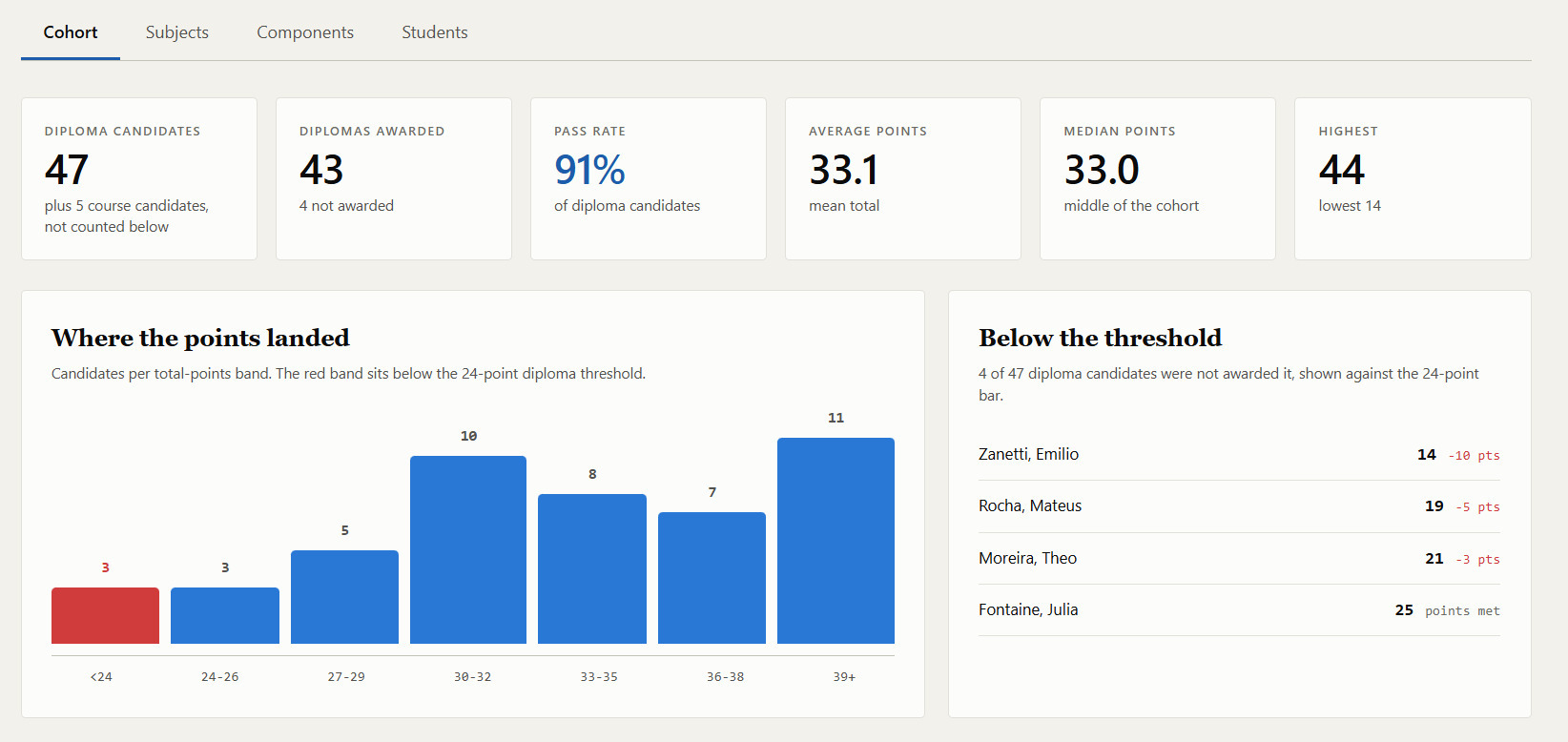This screenshot has width=1568, height=742.
Task: Select the highest score value 44
Action: click(1342, 170)
